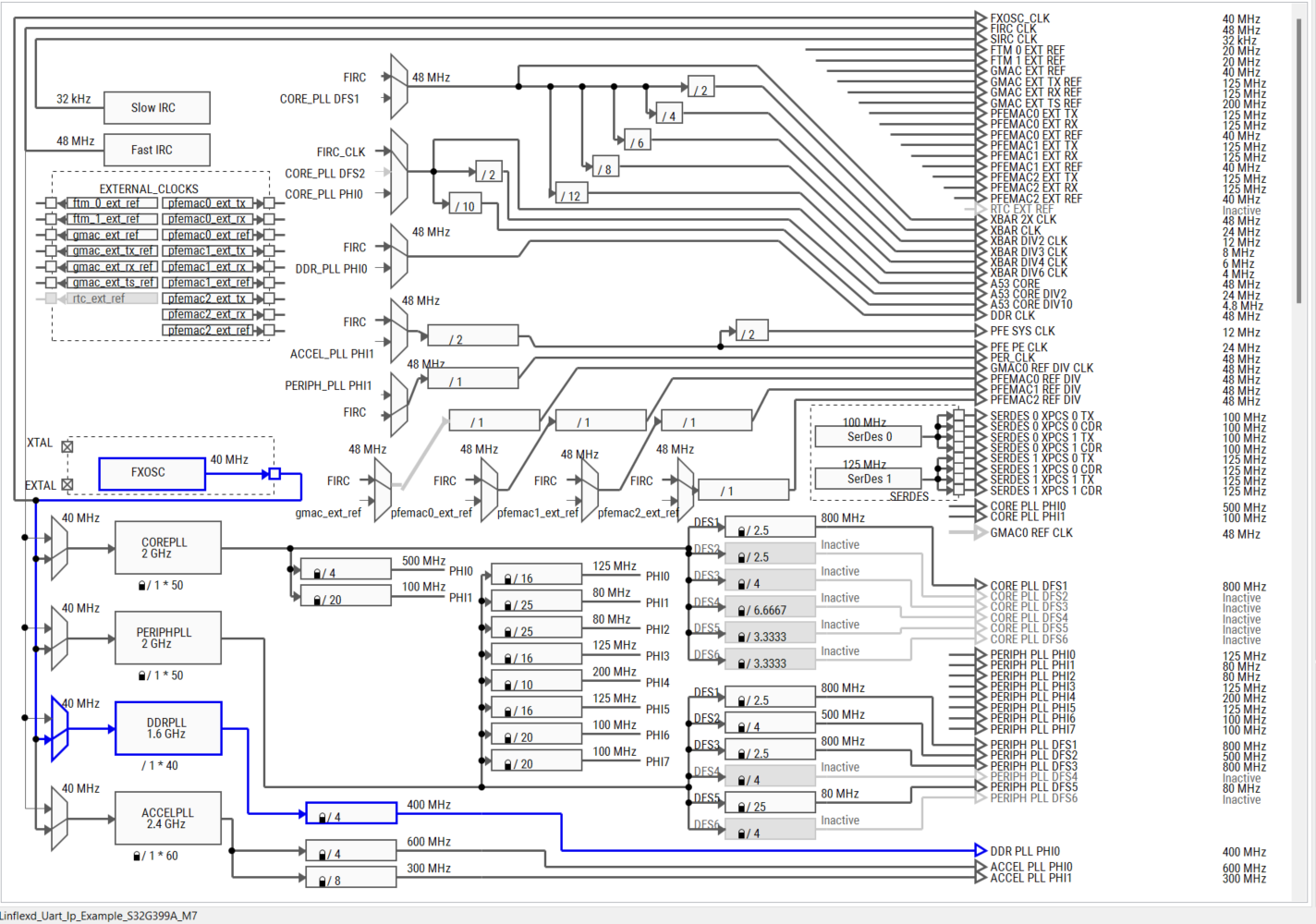Select the ACCEL PLL PHI1 output label
The image size is (1316, 924).
1031,878
